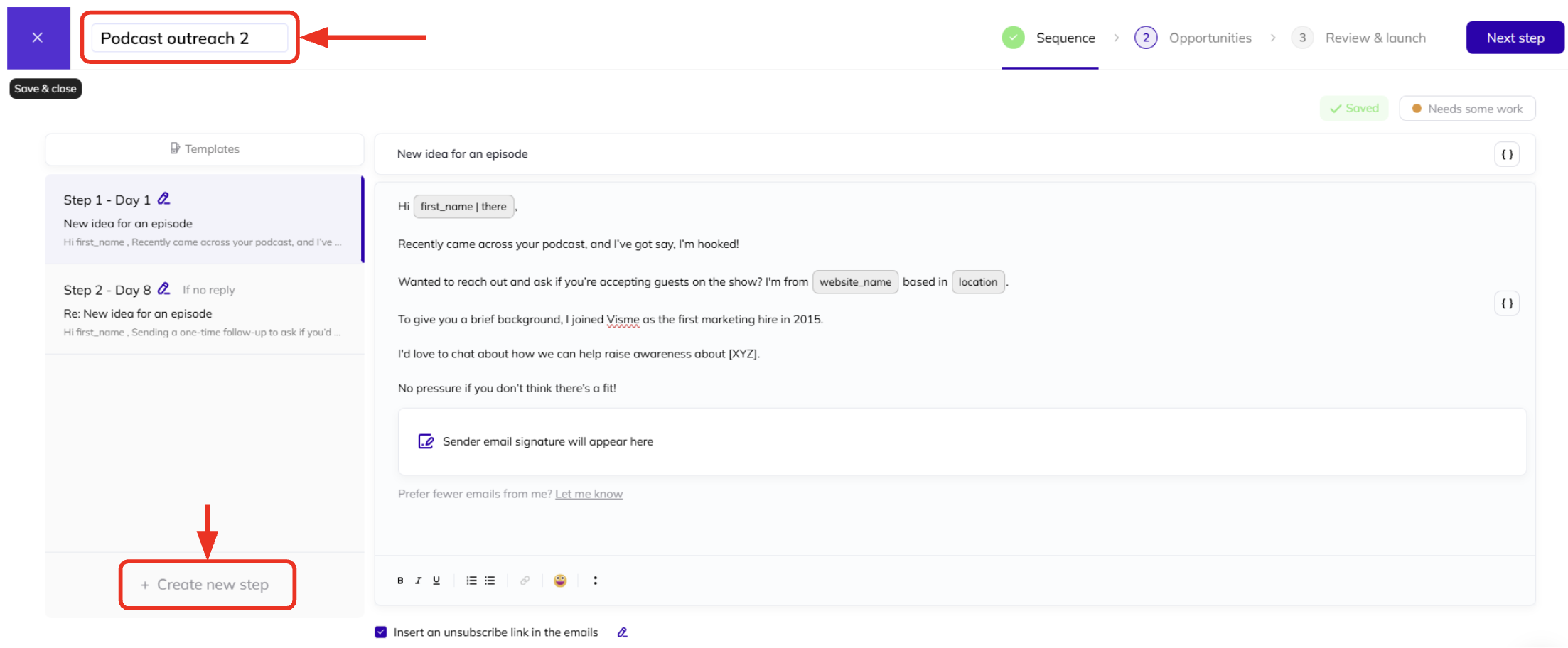Viewport: 1568px width, 648px height.
Task: Open the location variable tag
Action: point(978,281)
